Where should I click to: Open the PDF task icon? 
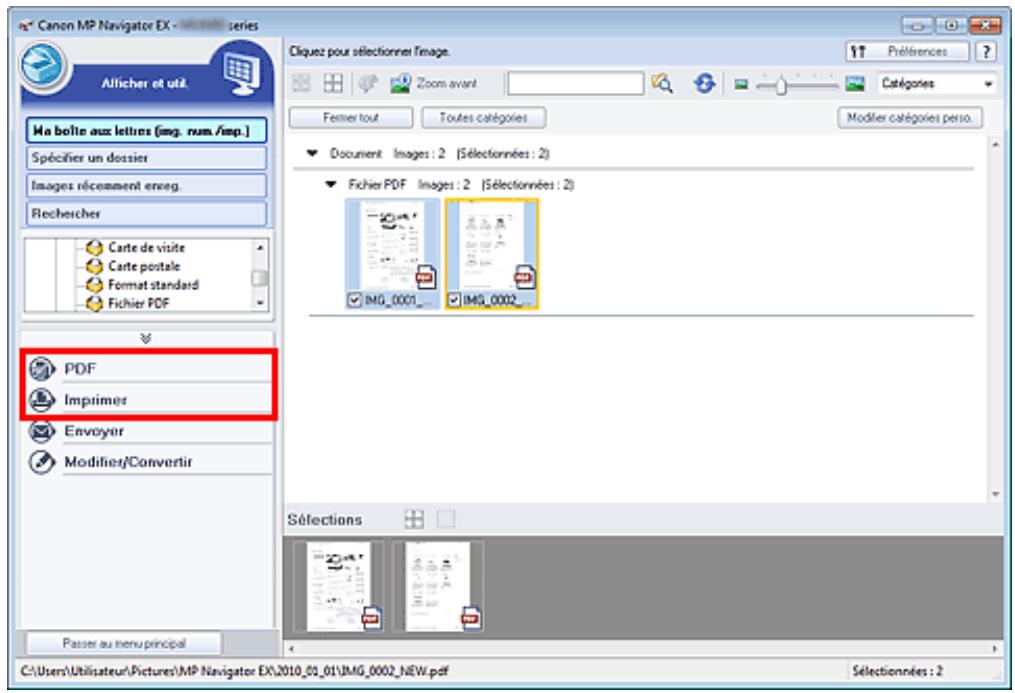pos(43,369)
